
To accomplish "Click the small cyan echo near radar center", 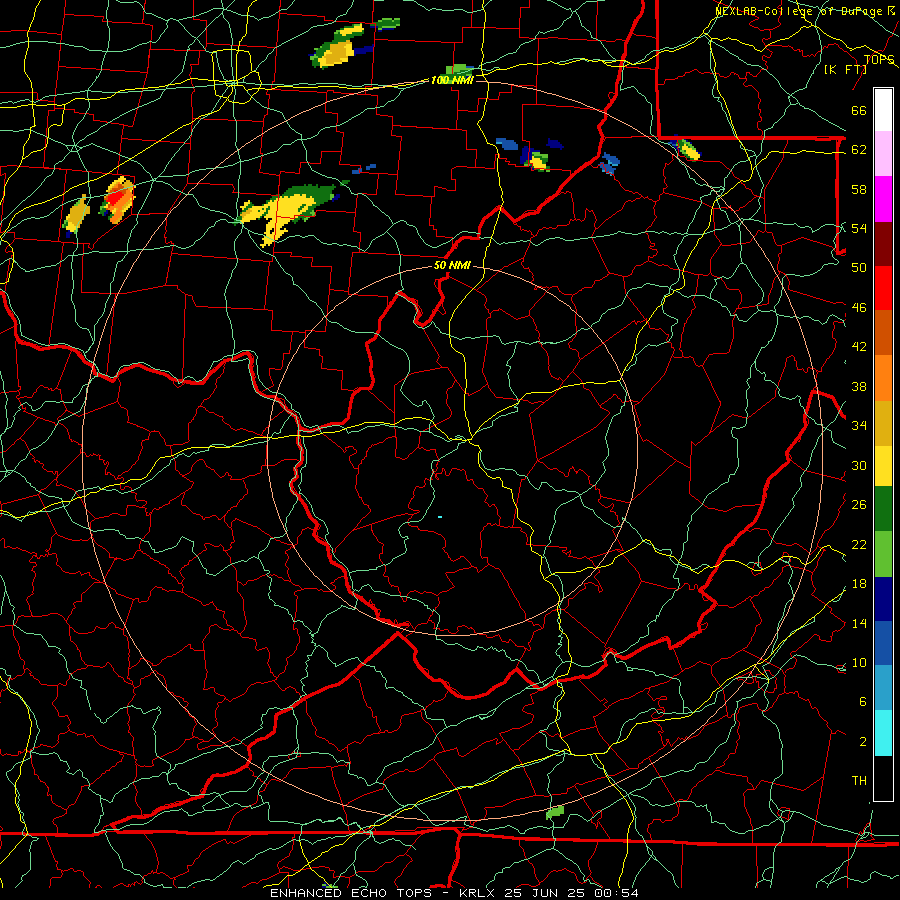I will click(x=440, y=517).
